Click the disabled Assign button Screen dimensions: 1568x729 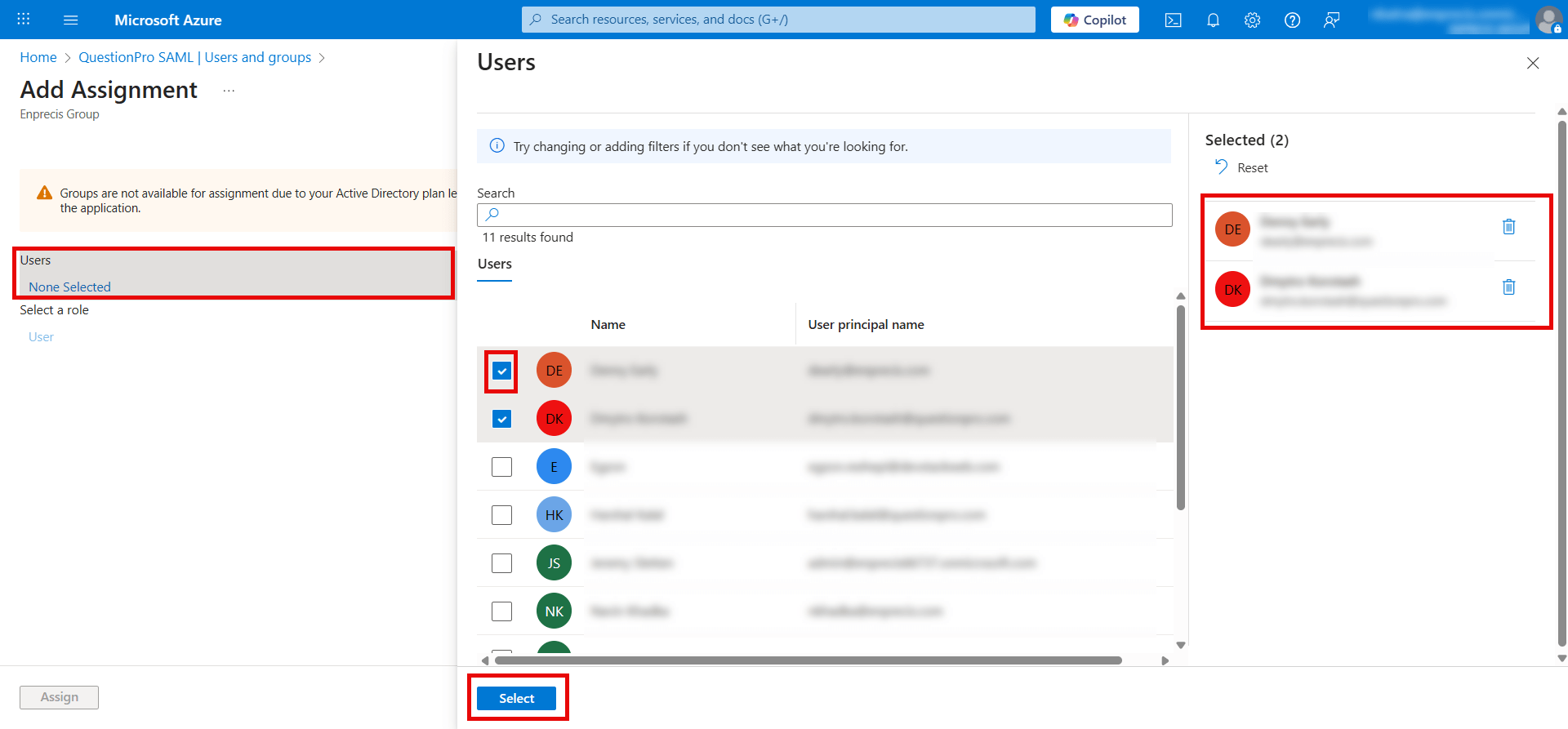coord(59,697)
